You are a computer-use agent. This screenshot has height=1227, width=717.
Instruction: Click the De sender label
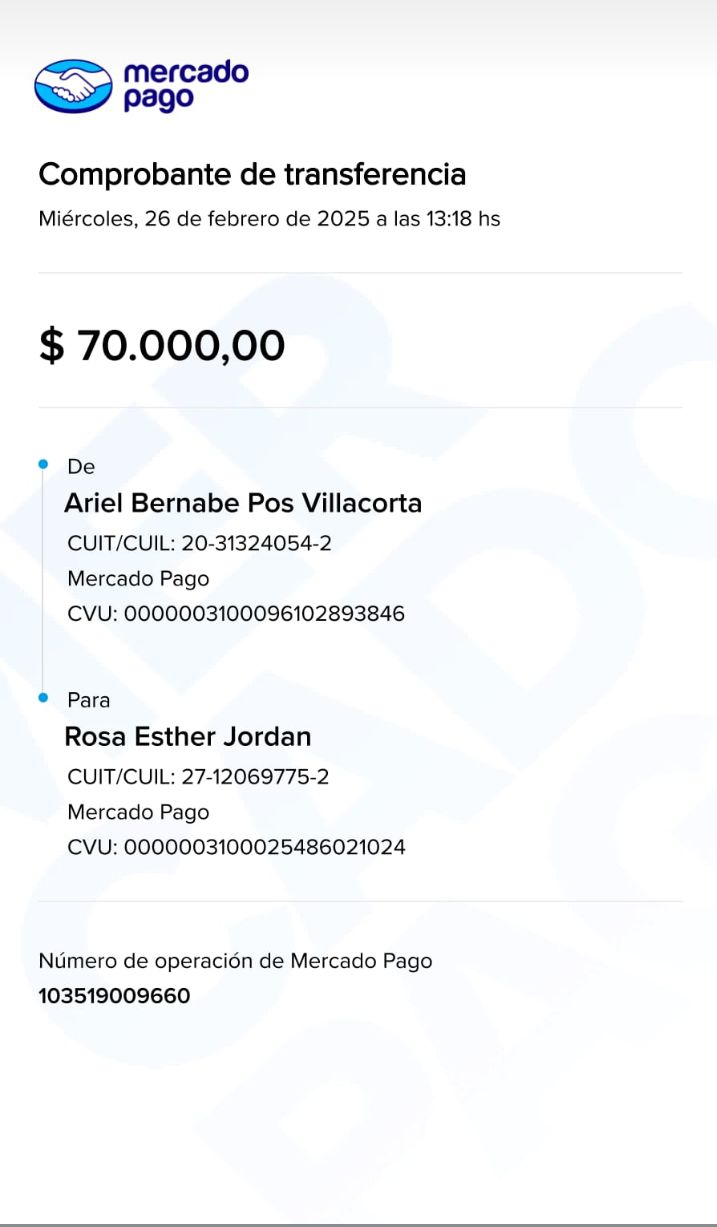coord(81,466)
